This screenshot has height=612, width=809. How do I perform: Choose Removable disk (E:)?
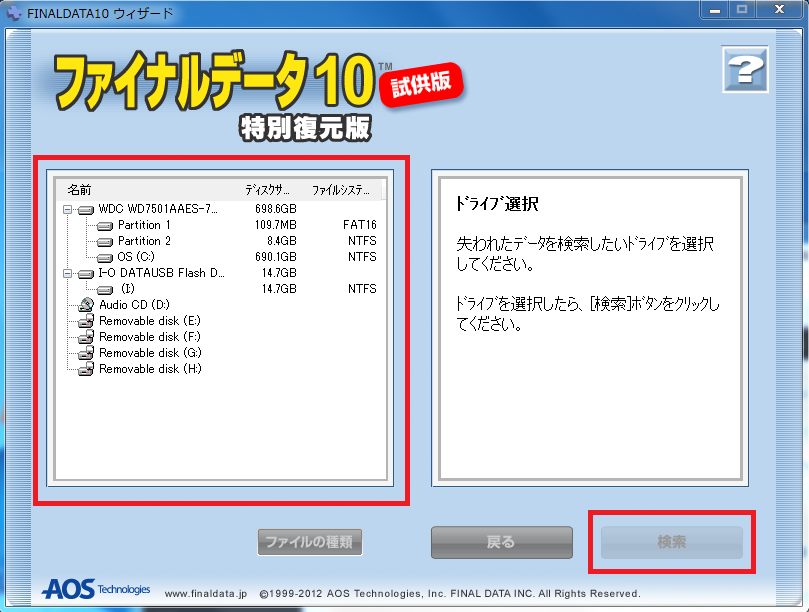(150, 321)
